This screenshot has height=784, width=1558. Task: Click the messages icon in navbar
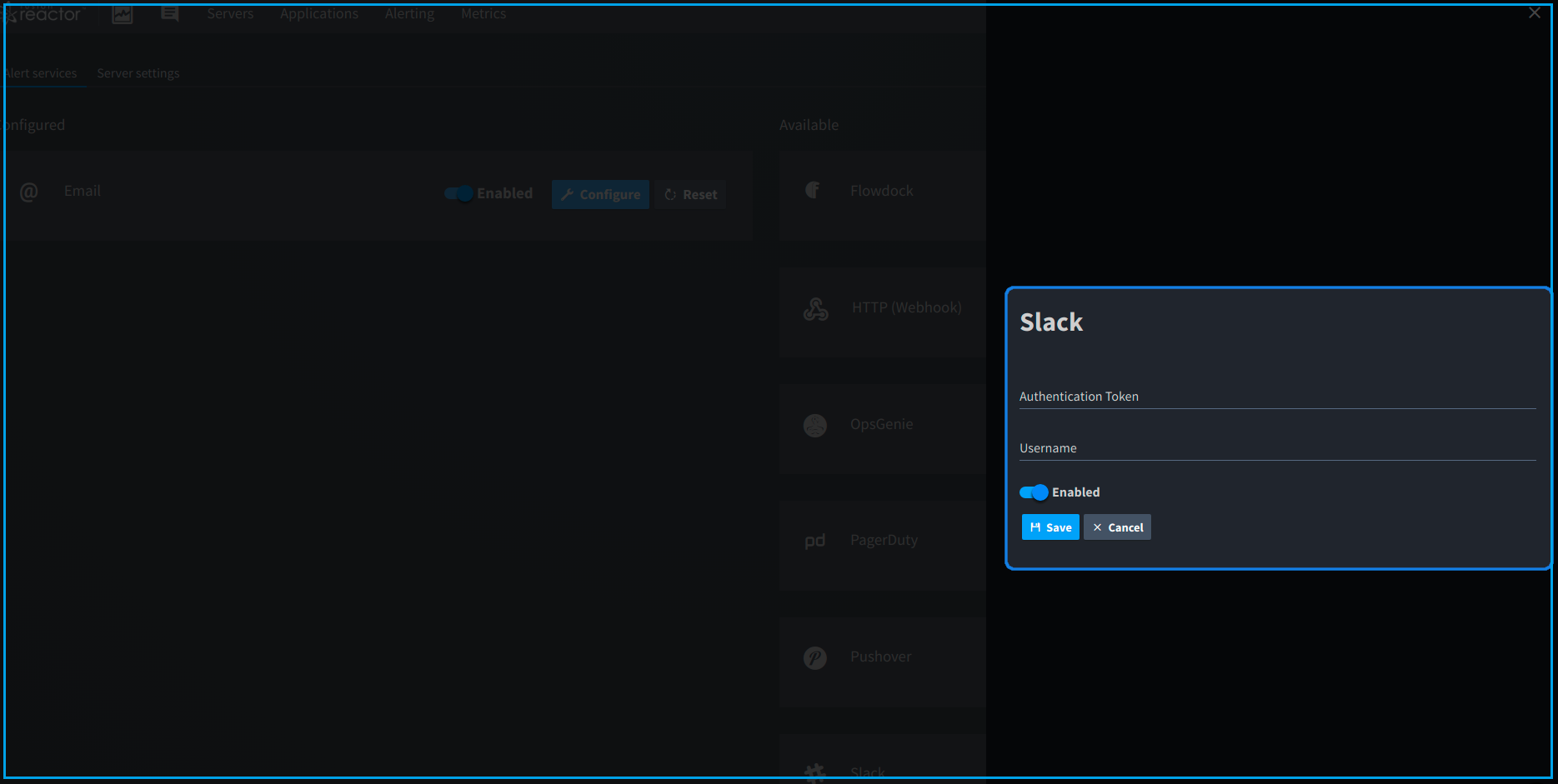pyautogui.click(x=170, y=14)
